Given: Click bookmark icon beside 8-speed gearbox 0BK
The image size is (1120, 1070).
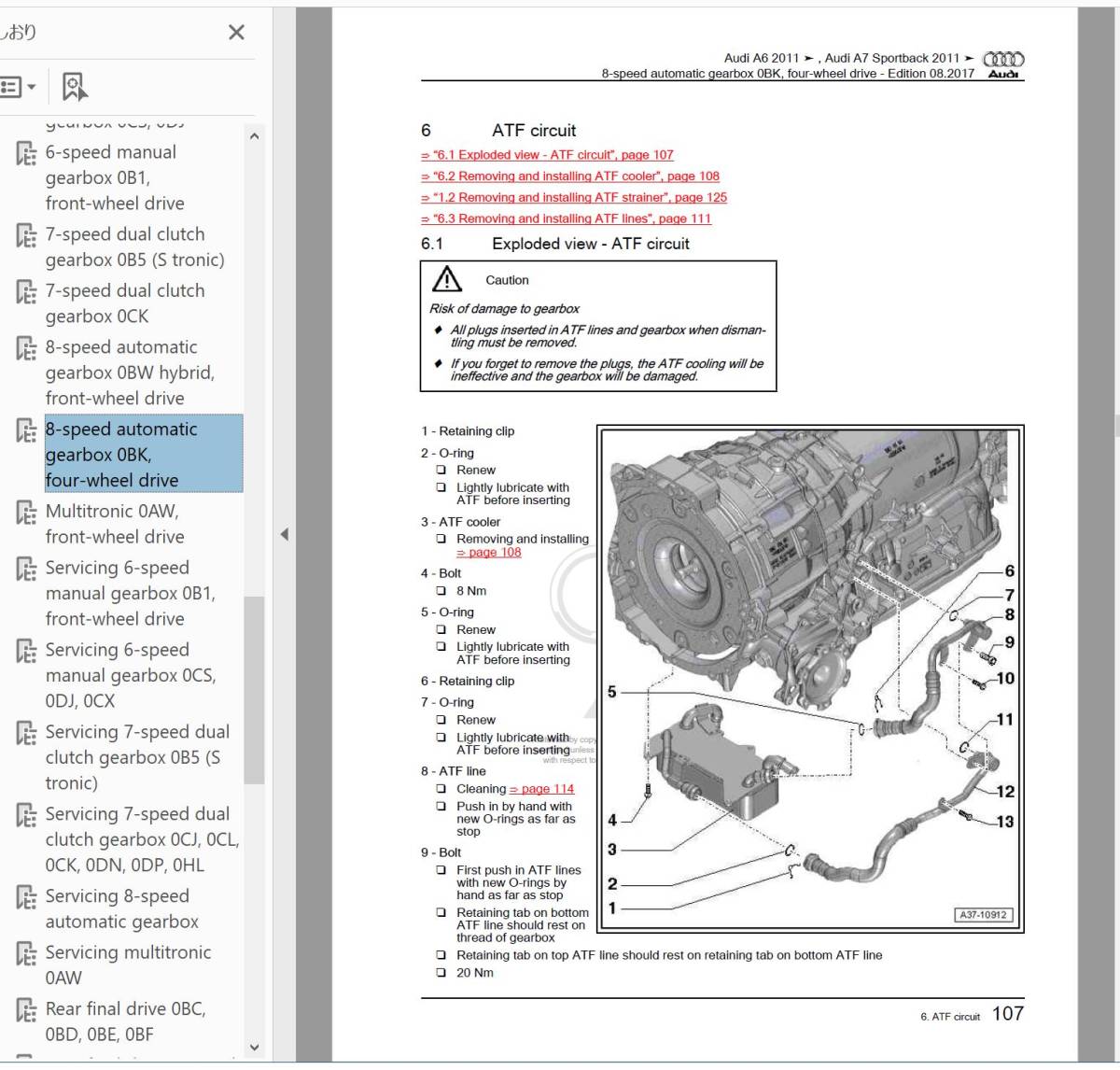Looking at the screenshot, I should [26, 430].
